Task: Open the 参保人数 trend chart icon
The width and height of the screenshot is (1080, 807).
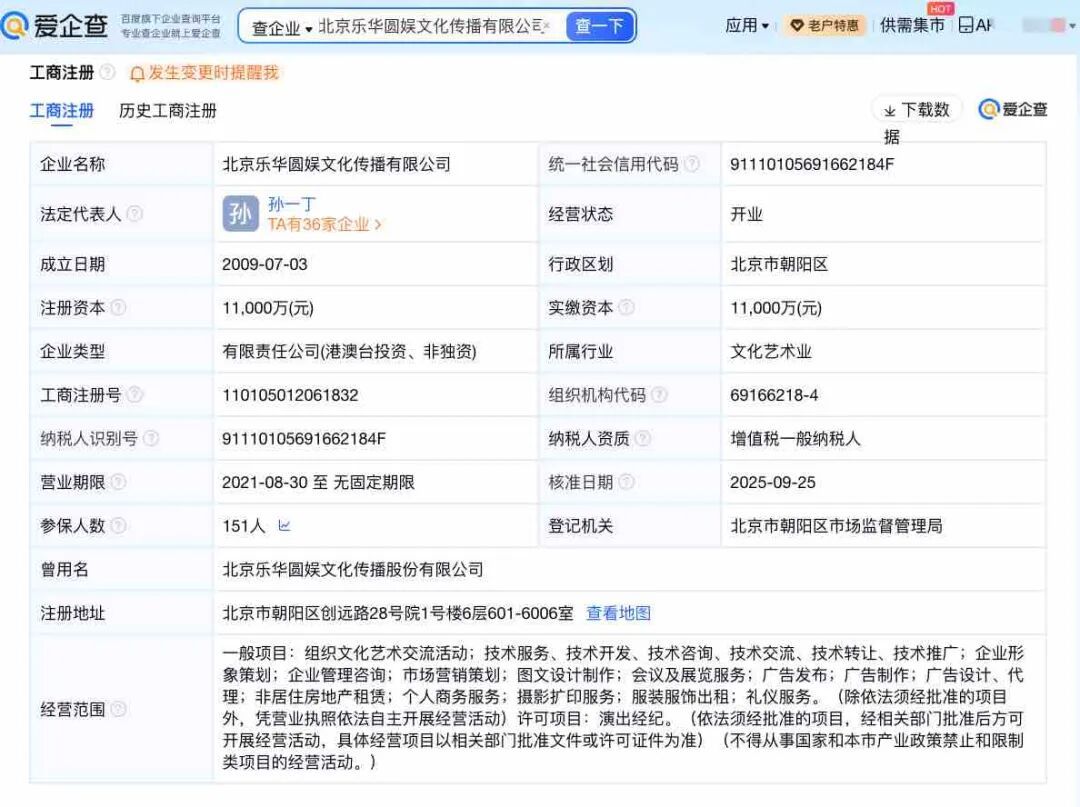Action: tap(284, 525)
